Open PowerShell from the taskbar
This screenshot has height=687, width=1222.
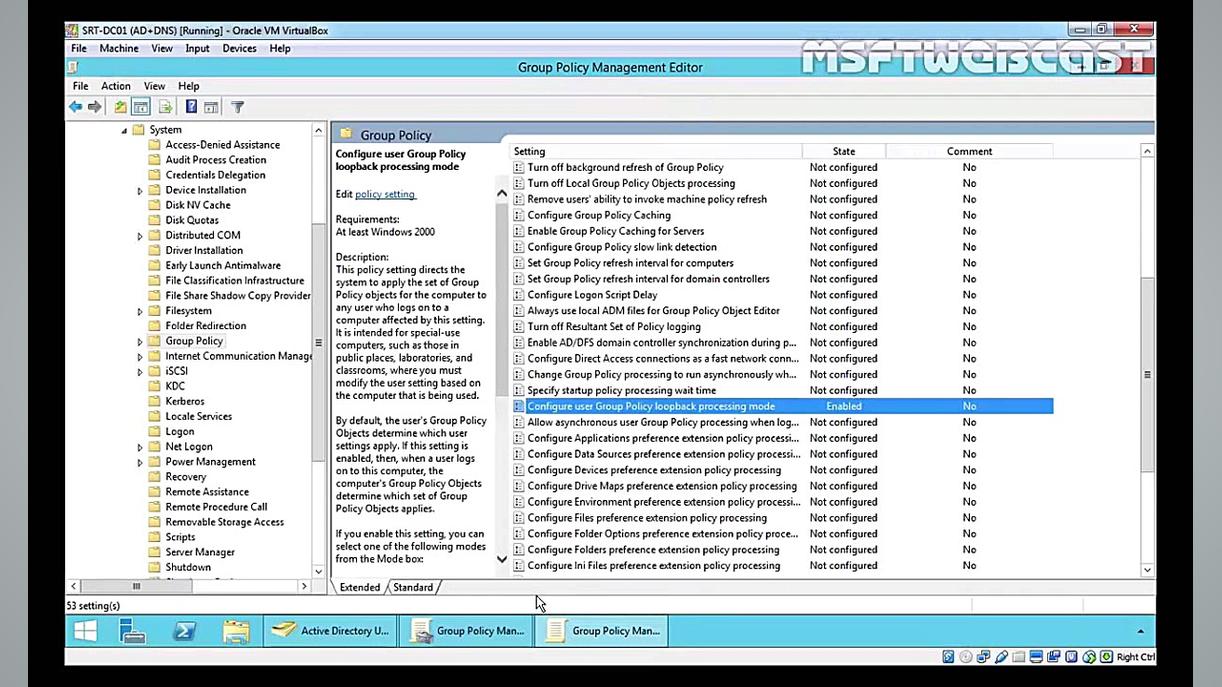click(x=184, y=631)
